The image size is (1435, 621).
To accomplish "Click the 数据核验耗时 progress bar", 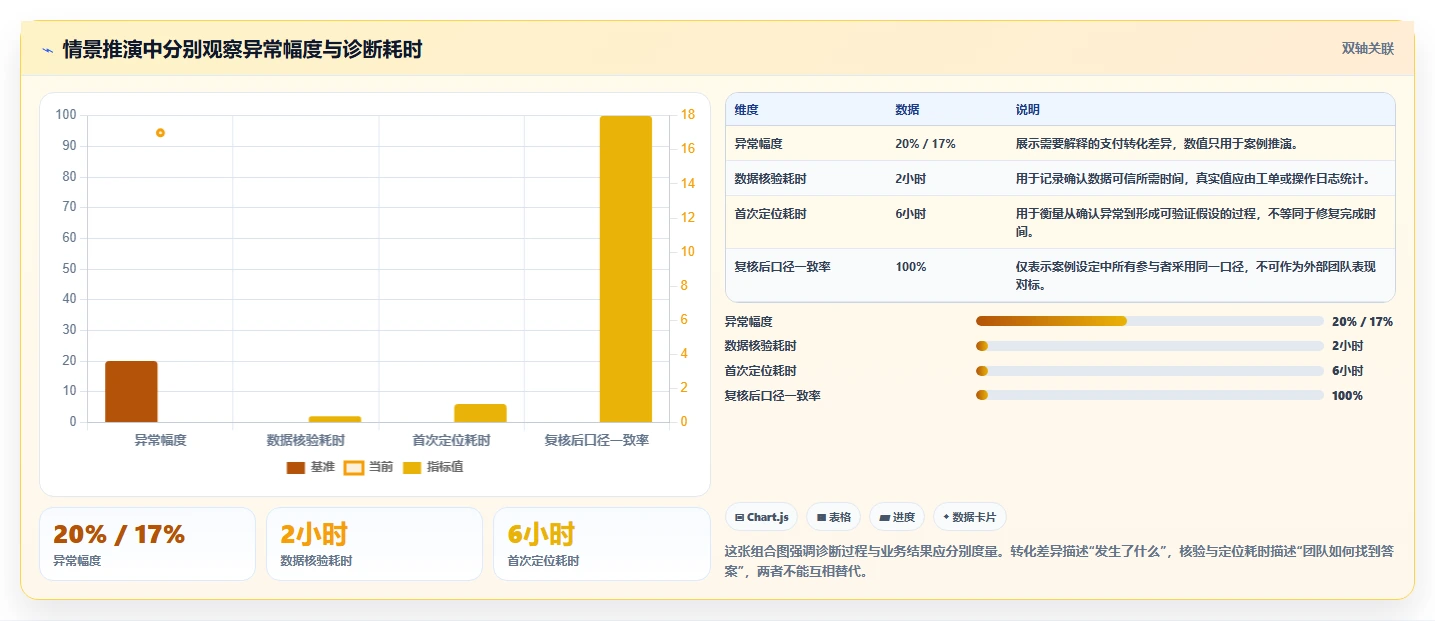I will (1150, 346).
